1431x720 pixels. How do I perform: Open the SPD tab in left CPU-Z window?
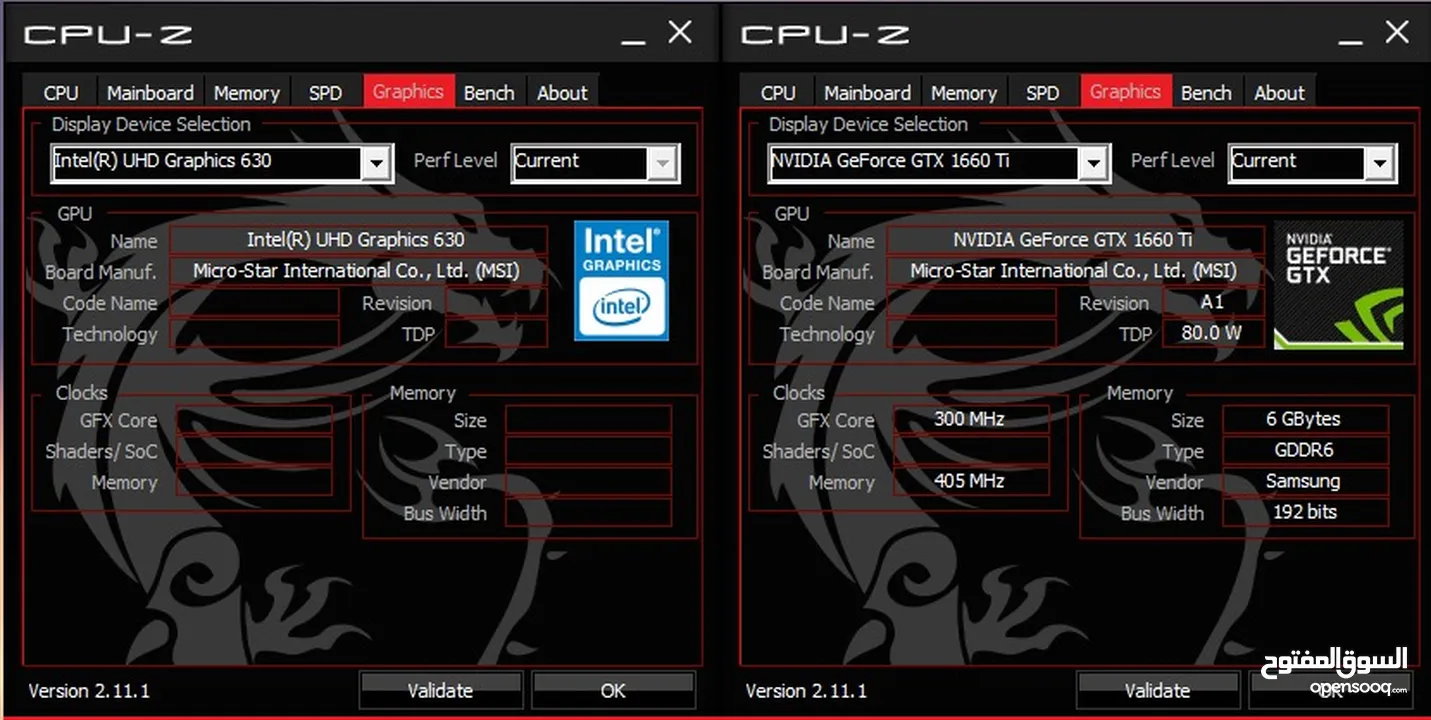click(325, 92)
